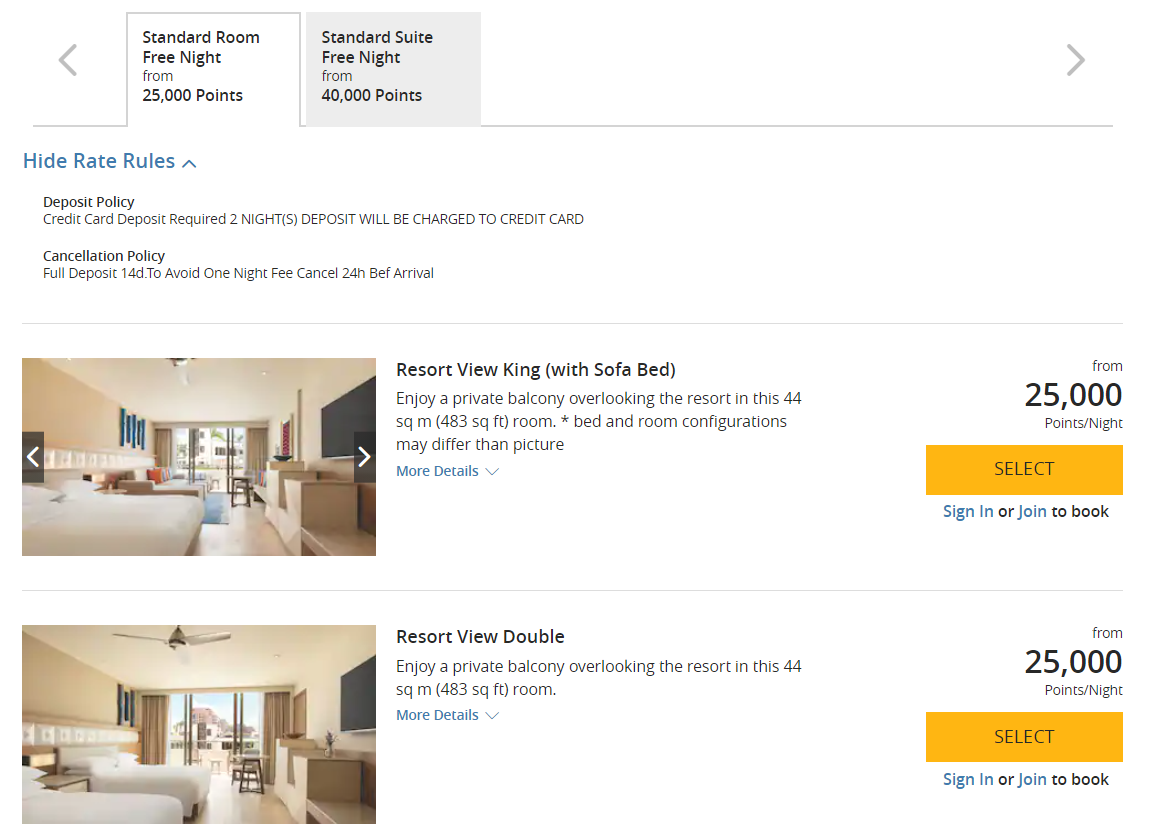Click Join under Resort View Double
Screen dimensions: 1156x837
[1032, 779]
